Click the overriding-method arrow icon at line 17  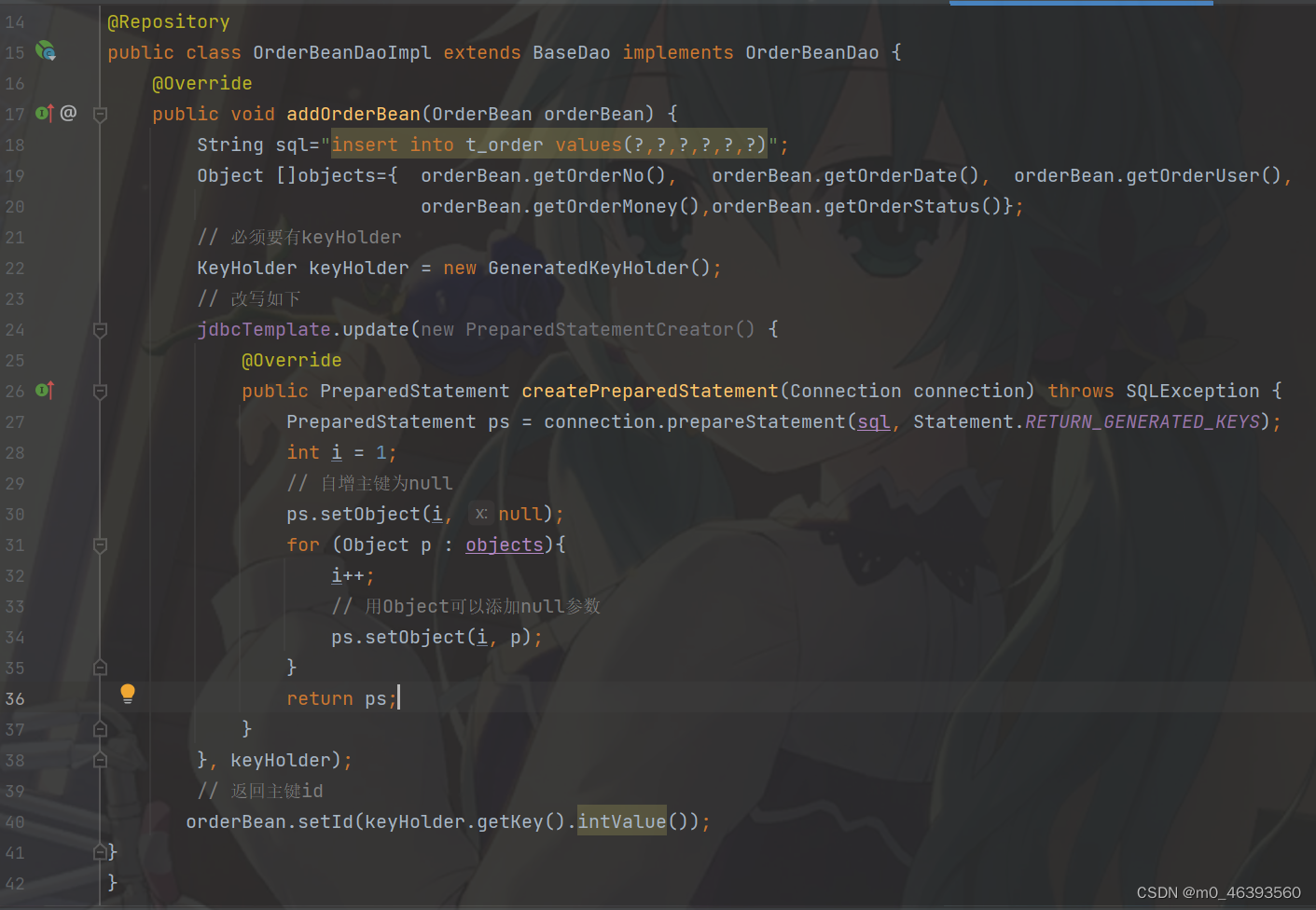coord(43,113)
